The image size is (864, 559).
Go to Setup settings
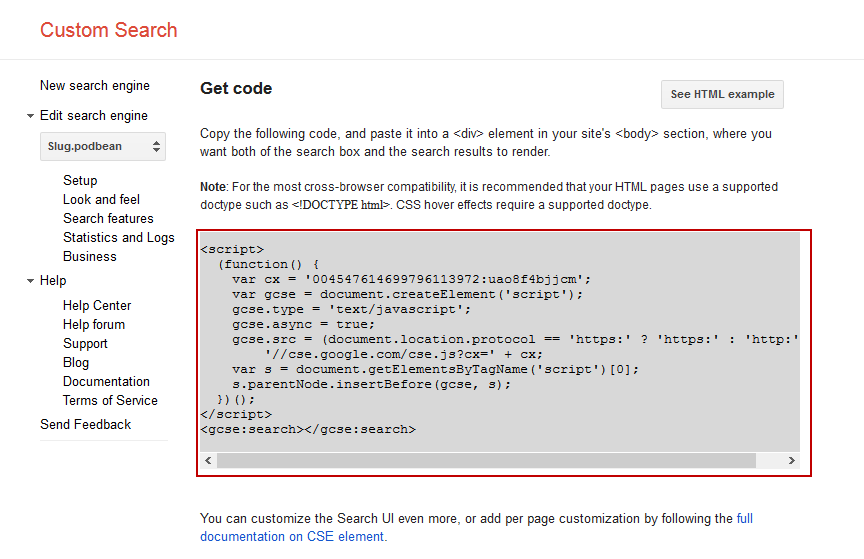point(80,180)
